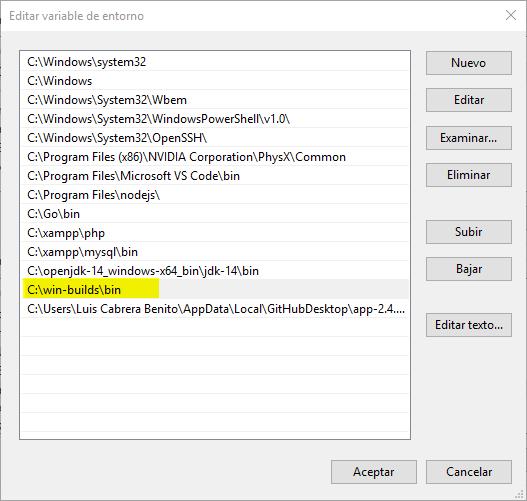The height and width of the screenshot is (501, 527).
Task: Select the C:\Windows entry
Action: click(x=215, y=81)
